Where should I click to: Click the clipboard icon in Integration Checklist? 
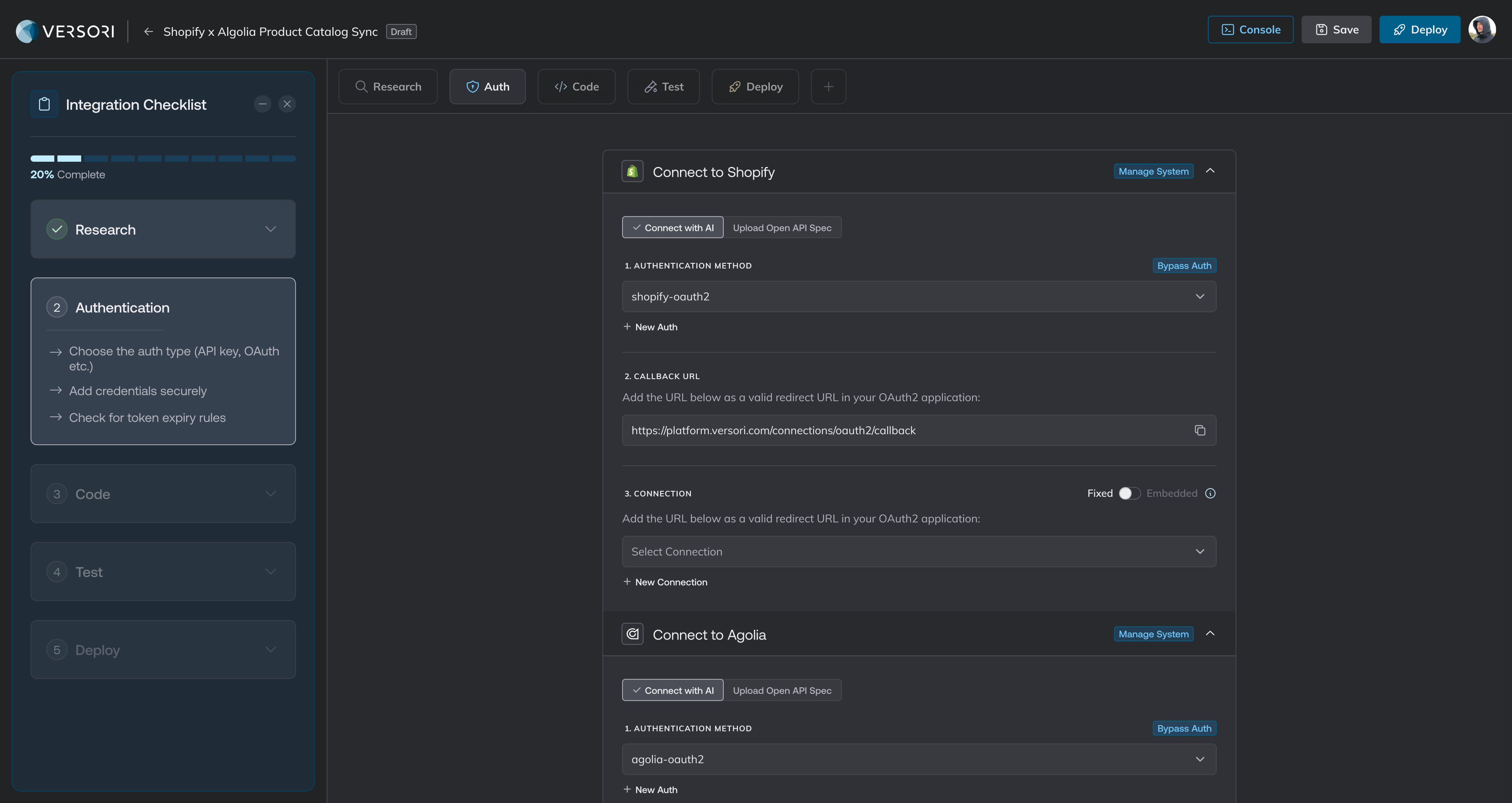click(44, 104)
